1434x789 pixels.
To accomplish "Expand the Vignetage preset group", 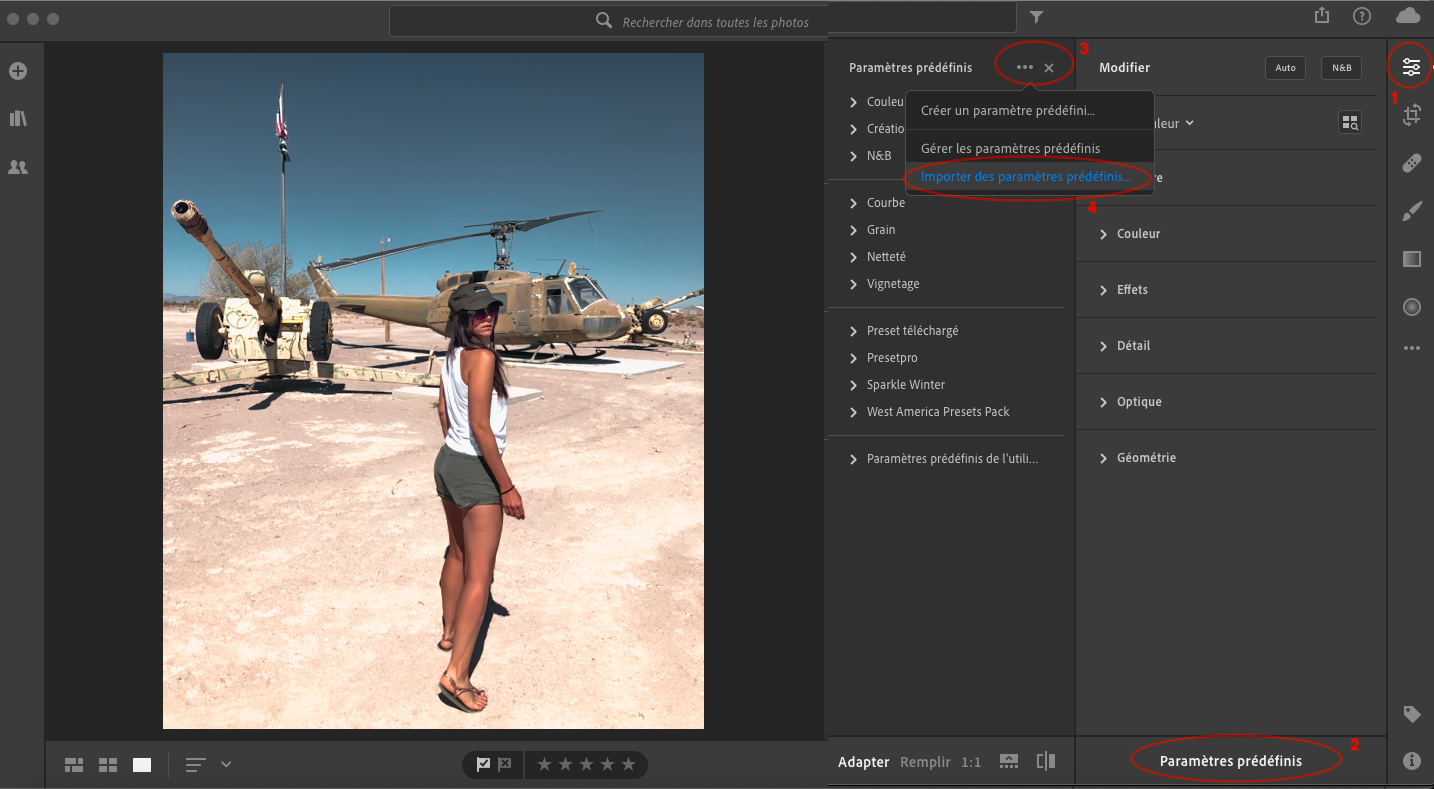I will click(892, 284).
